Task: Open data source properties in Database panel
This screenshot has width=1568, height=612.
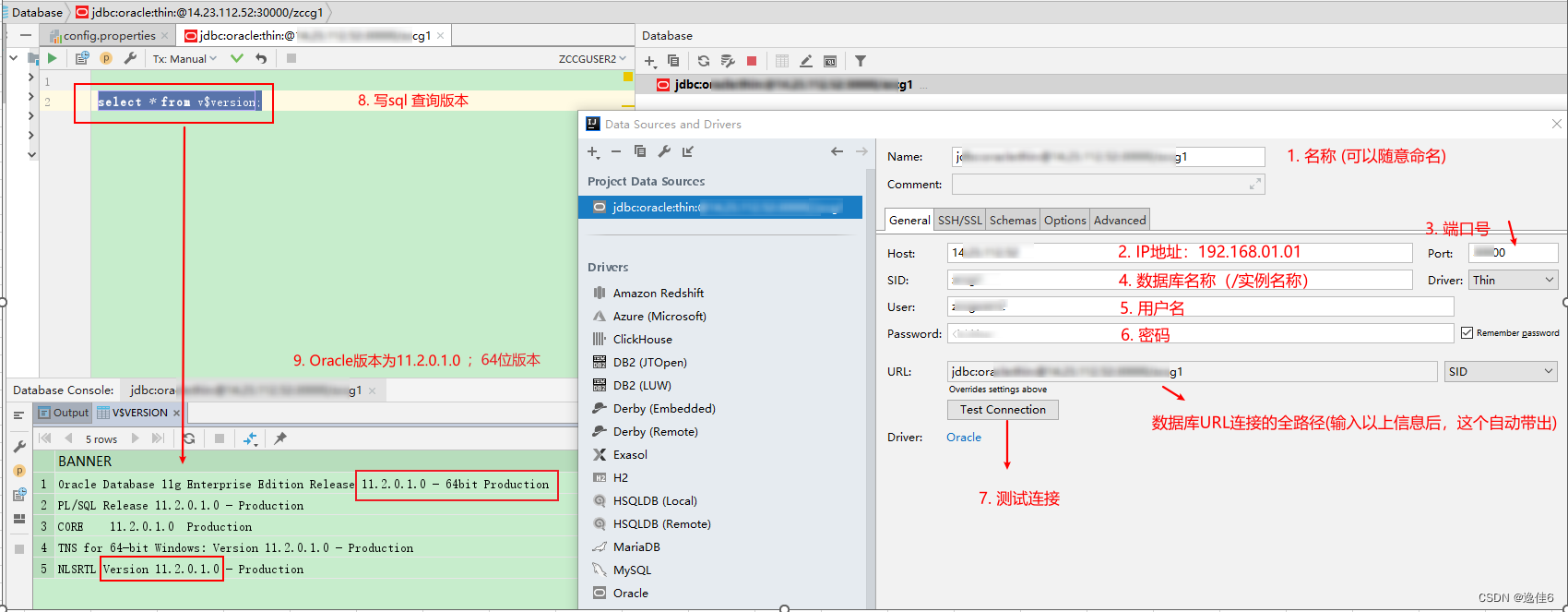Action: tap(728, 61)
